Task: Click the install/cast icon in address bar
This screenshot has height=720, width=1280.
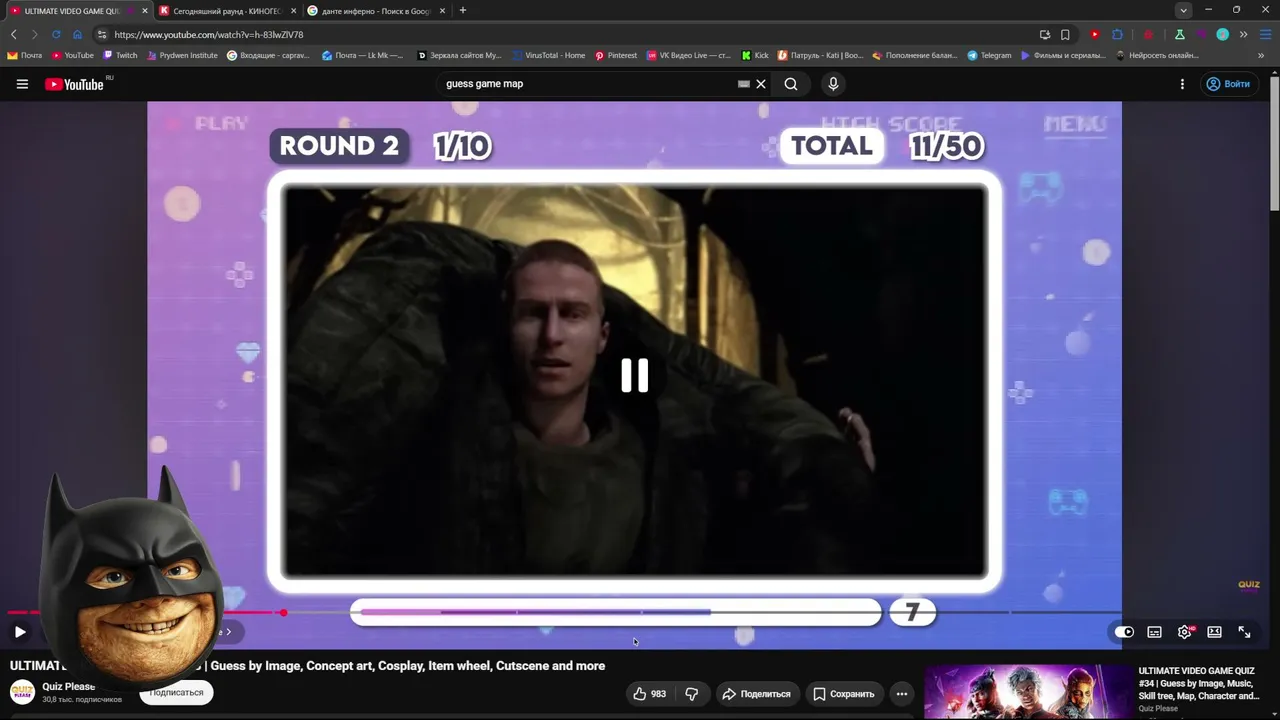Action: (1044, 34)
